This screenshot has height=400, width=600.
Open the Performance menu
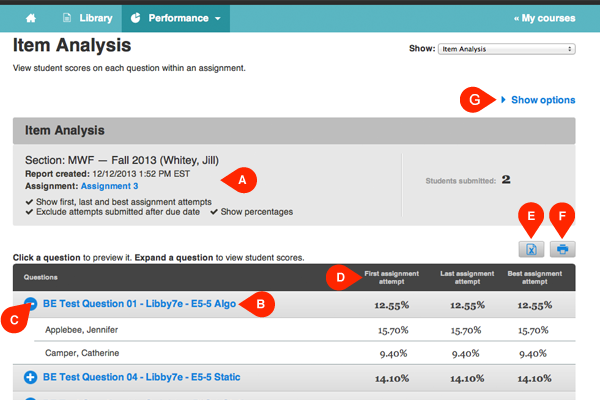click(176, 18)
